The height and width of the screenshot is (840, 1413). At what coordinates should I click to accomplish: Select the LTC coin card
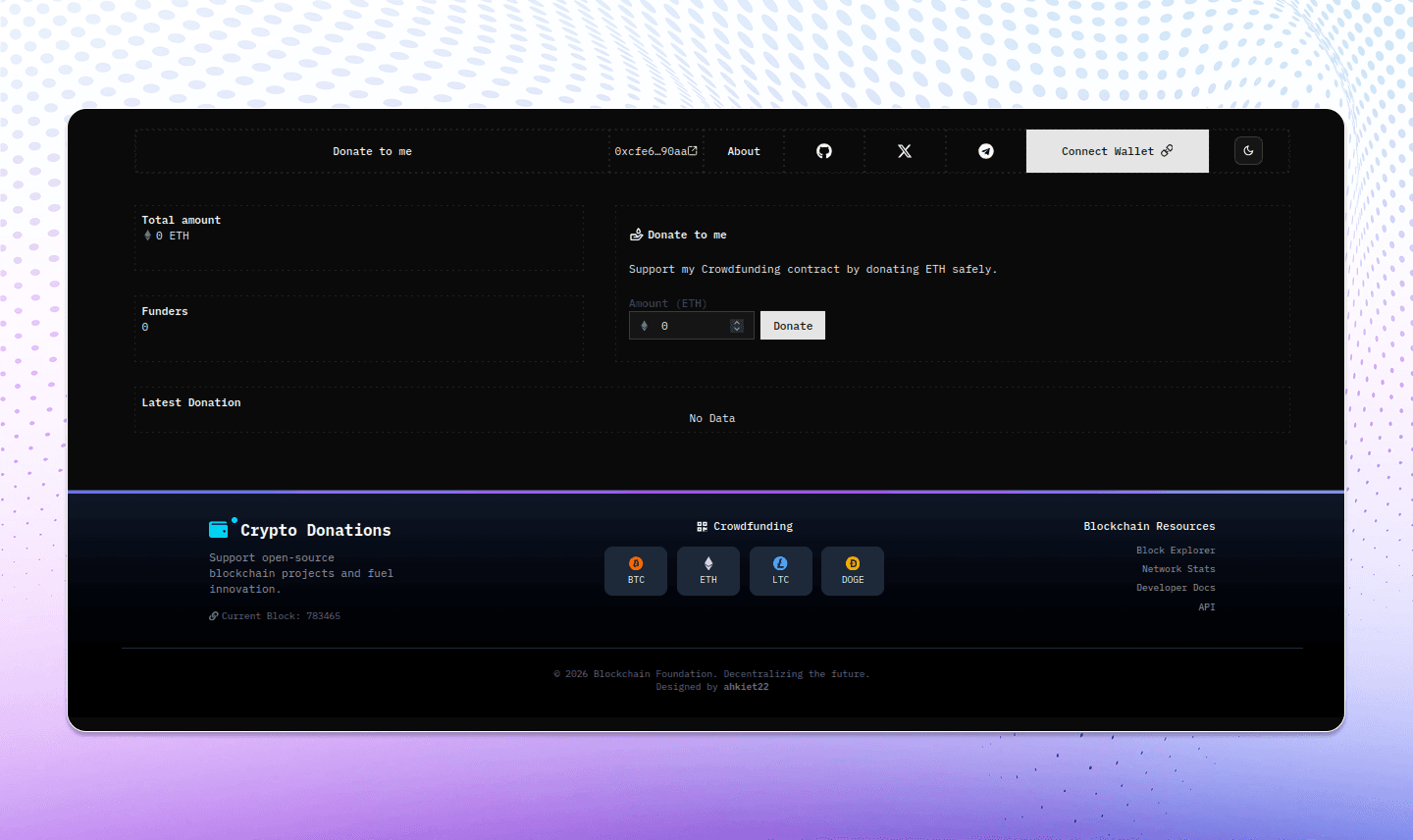[x=781, y=571]
